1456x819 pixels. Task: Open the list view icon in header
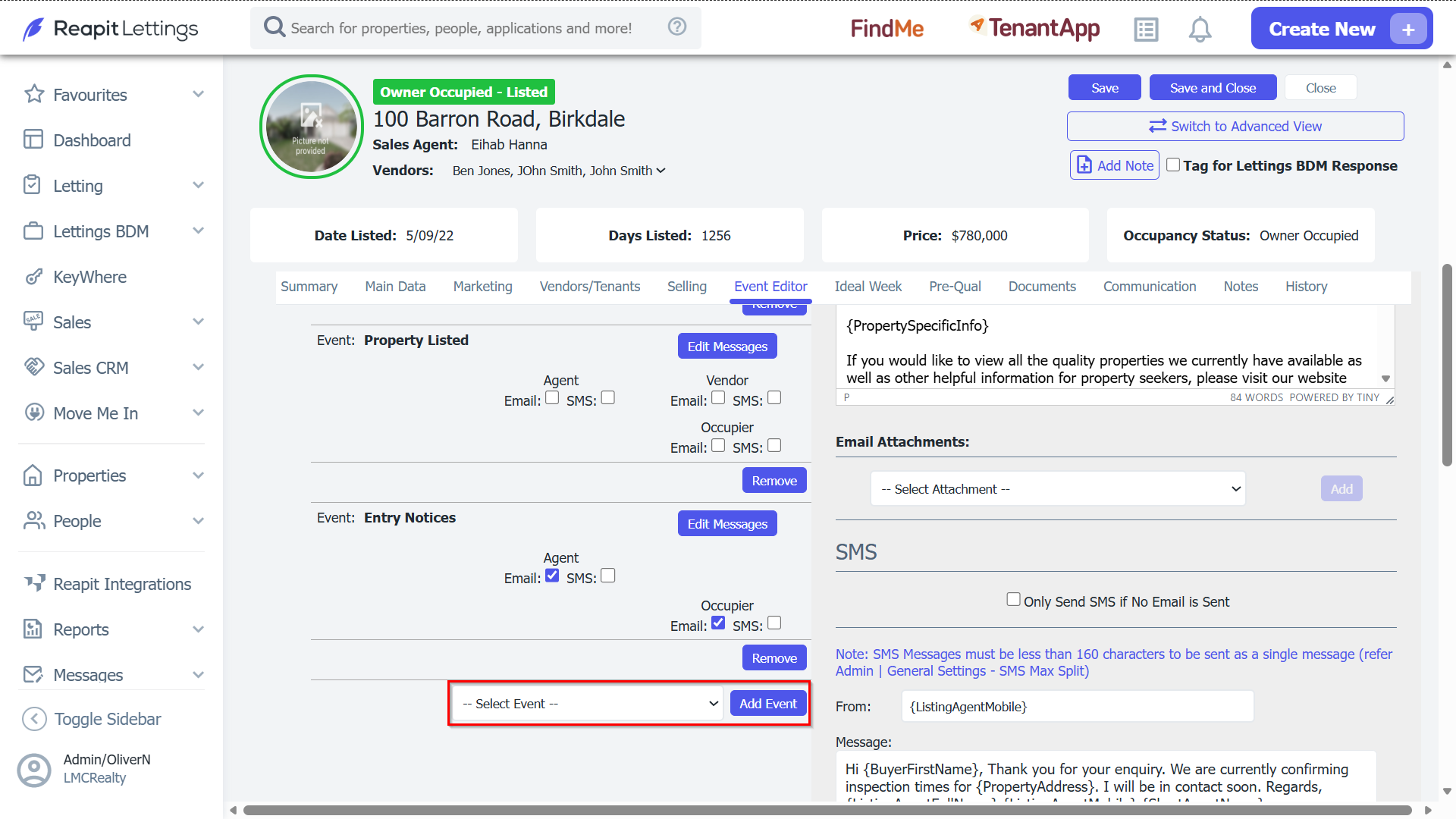click(x=1146, y=30)
